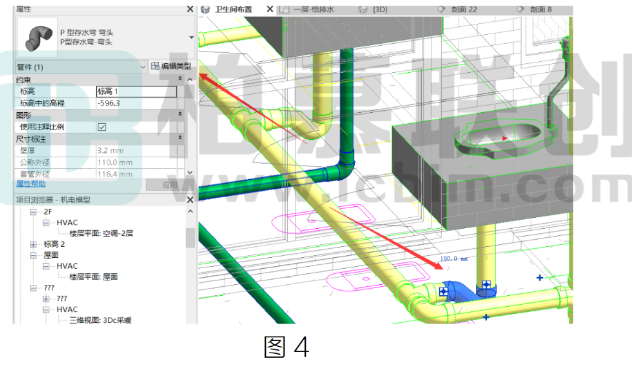Click the 100.0 temporary dimension text
Viewport: 632px width, 376px height.
point(454,259)
